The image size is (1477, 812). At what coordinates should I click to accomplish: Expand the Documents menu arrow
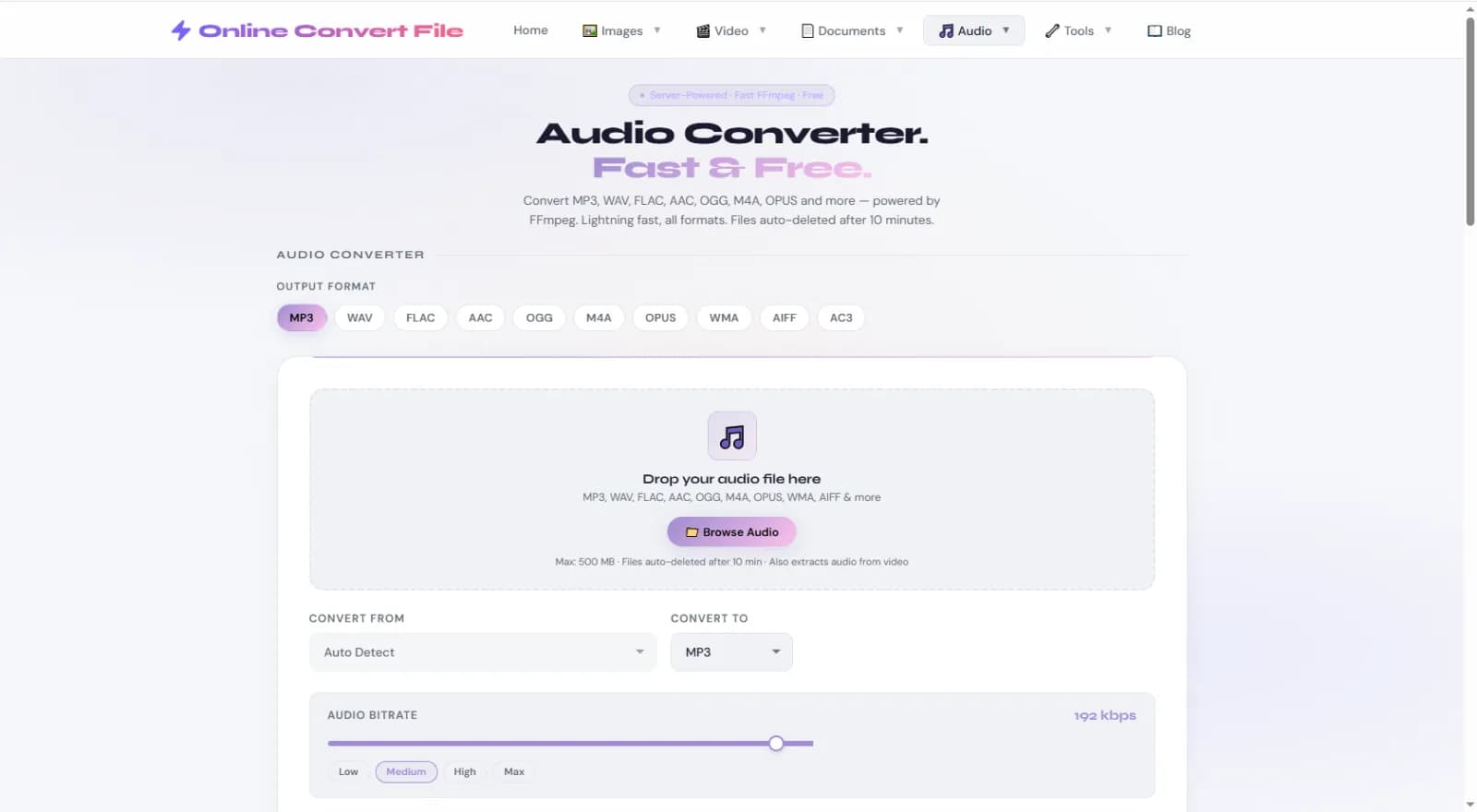point(900,30)
